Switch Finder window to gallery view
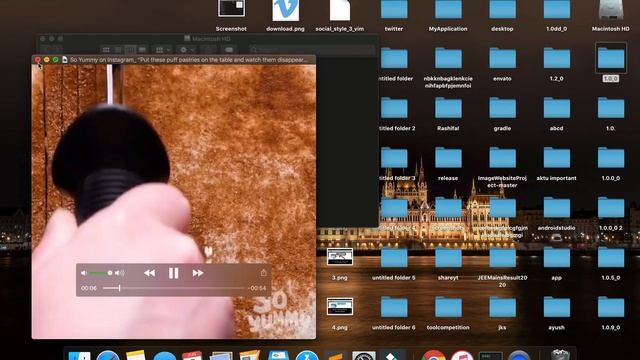Image resolution: width=640 pixels, height=360 pixels. [142, 50]
